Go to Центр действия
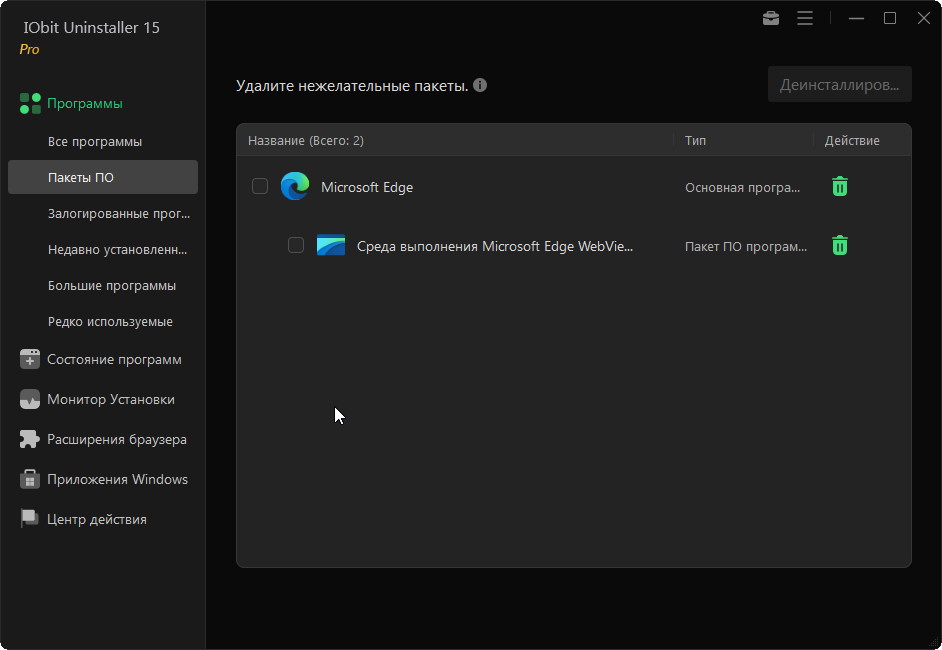 (97, 519)
